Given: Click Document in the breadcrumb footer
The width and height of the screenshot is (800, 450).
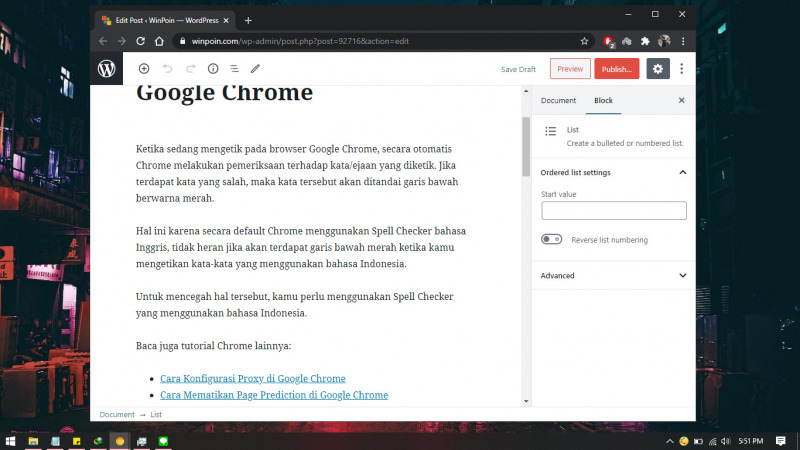Looking at the screenshot, I should click(117, 414).
